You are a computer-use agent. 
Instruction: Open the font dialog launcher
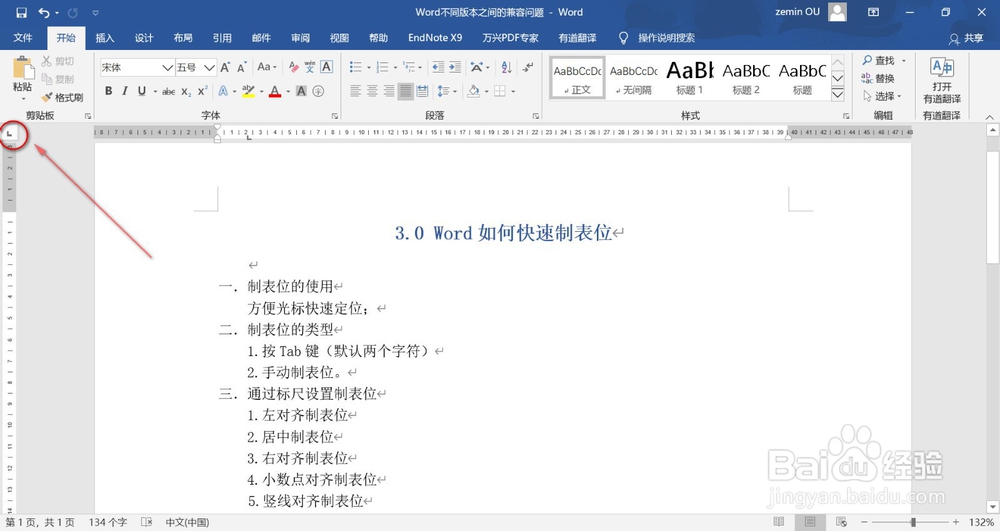click(335, 116)
